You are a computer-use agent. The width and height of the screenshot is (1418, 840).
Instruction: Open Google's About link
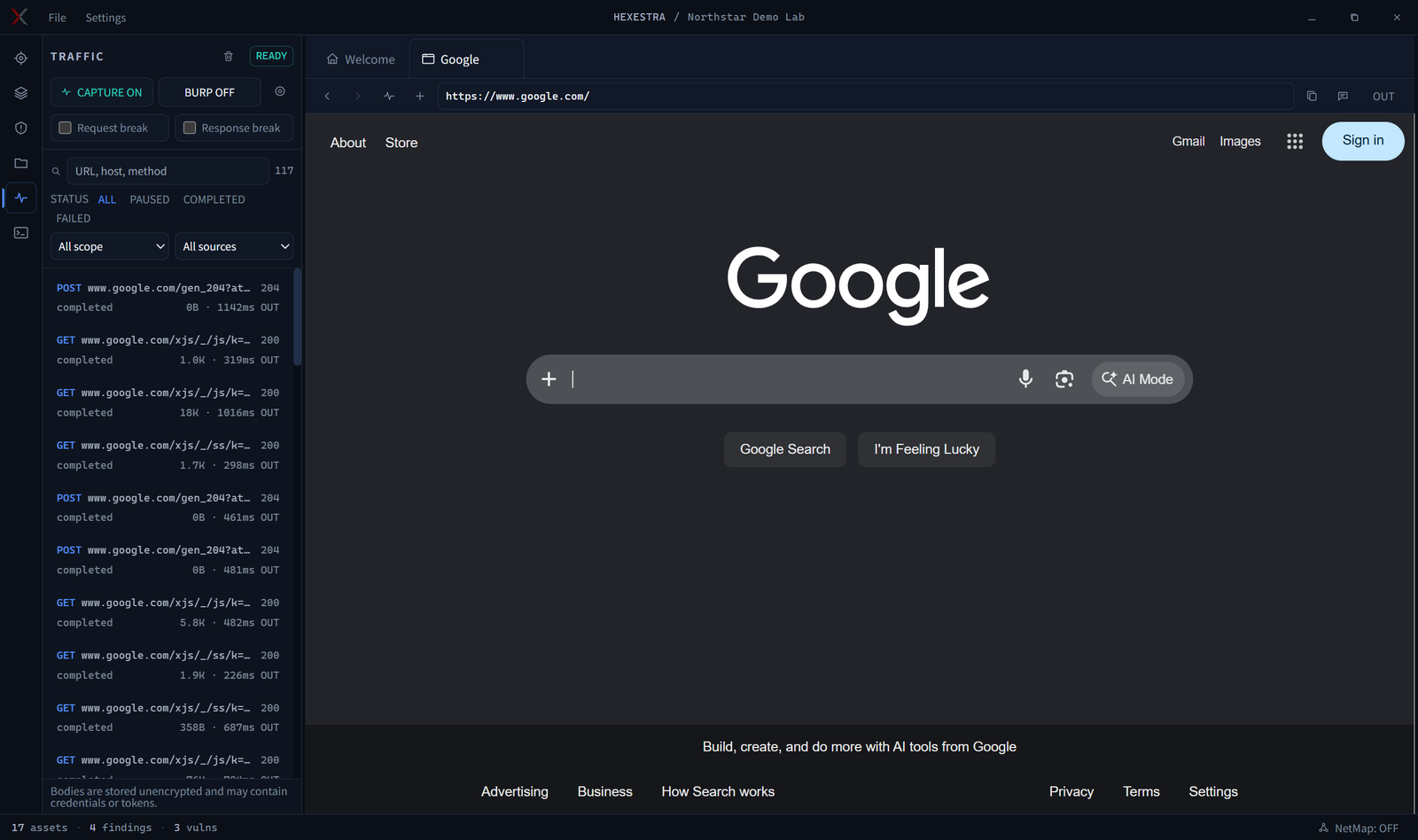click(x=348, y=143)
